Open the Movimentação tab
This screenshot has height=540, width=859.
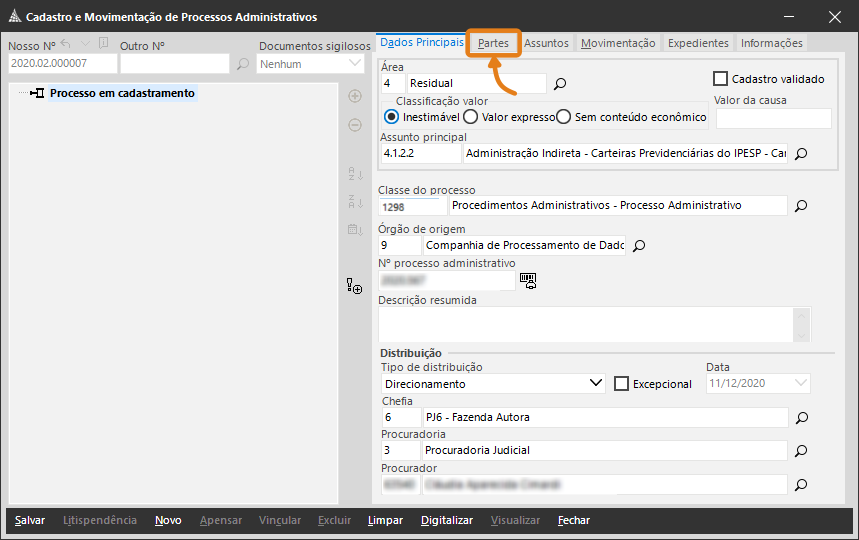pos(618,44)
